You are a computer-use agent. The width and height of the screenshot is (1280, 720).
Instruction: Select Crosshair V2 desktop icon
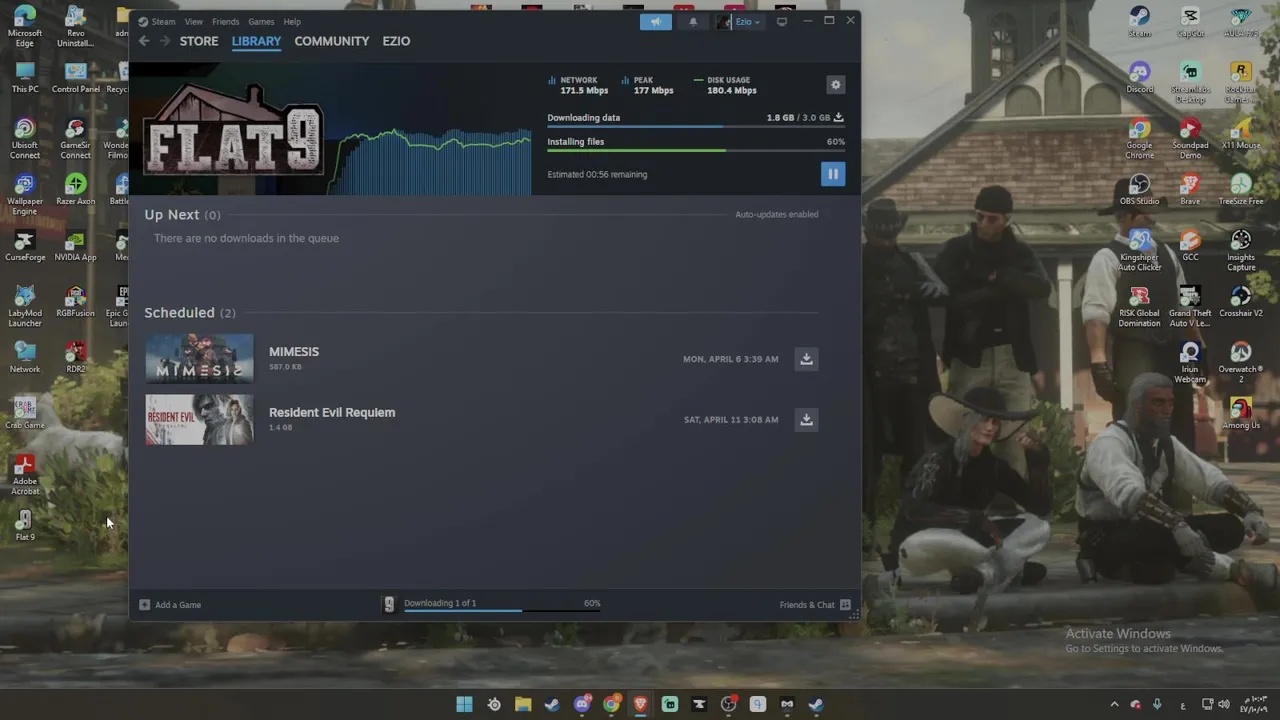1241,301
